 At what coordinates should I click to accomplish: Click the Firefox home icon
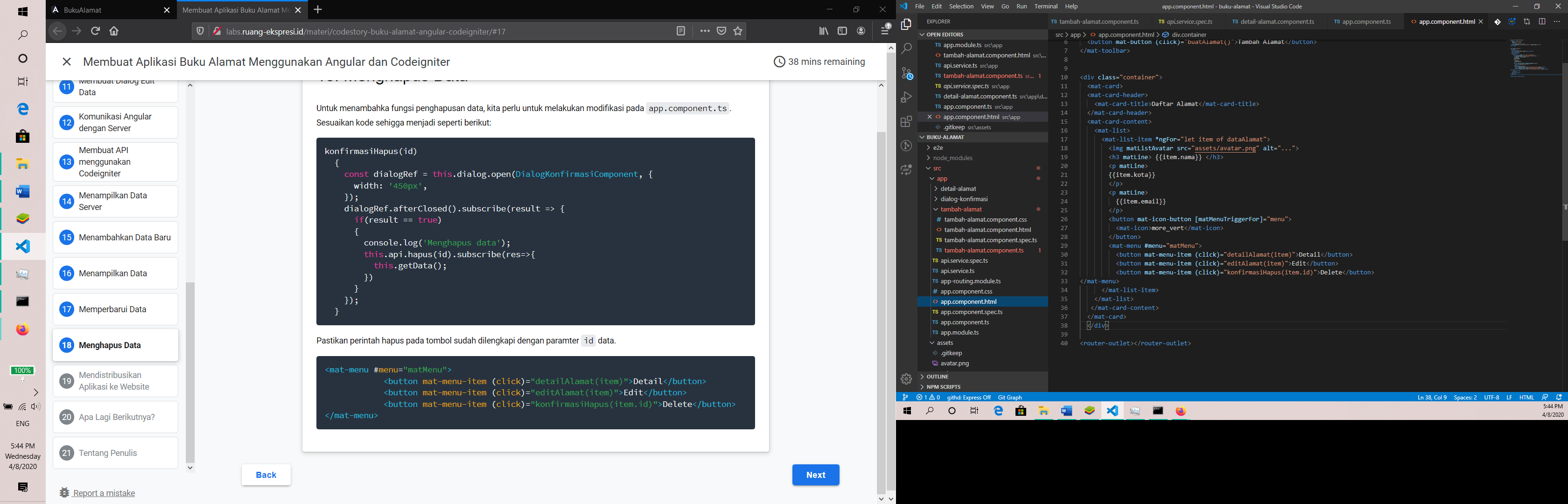click(x=114, y=31)
